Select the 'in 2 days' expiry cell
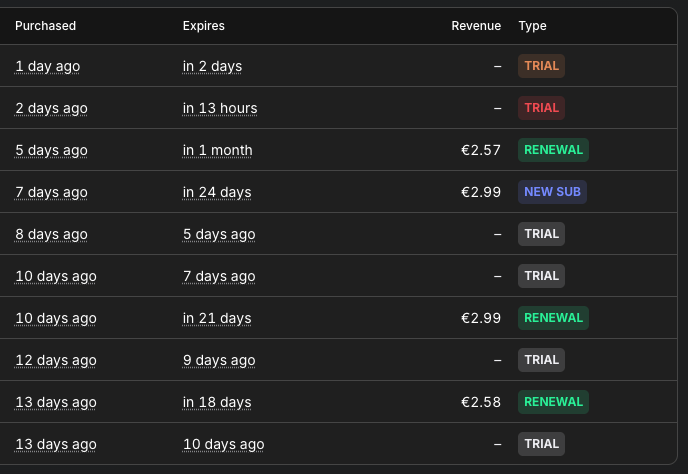The height and width of the screenshot is (474, 688). point(212,66)
